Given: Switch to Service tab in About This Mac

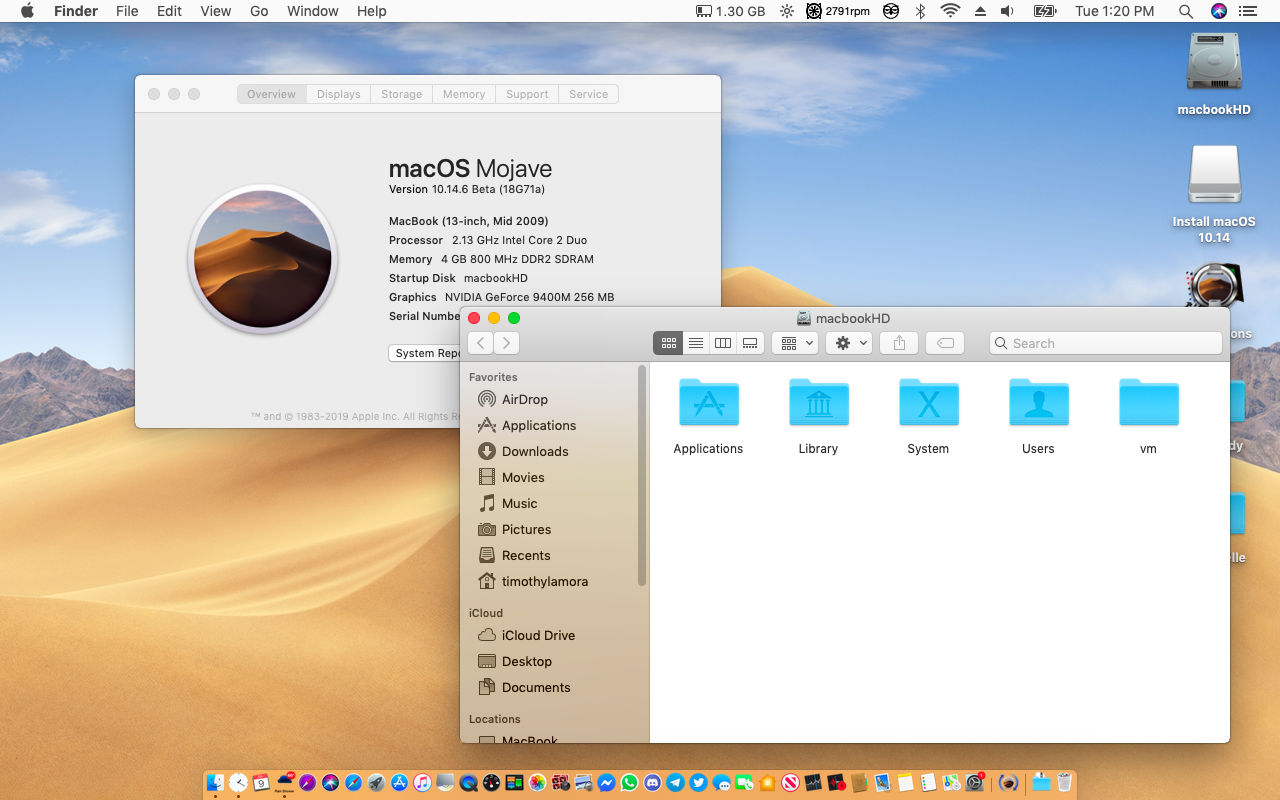Looking at the screenshot, I should 588,94.
